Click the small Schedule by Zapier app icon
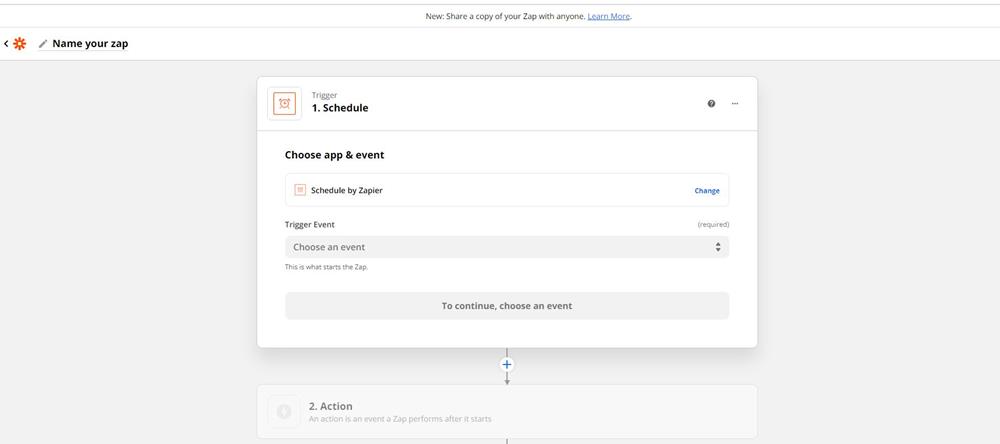The width and height of the screenshot is (1000, 444). 300,190
